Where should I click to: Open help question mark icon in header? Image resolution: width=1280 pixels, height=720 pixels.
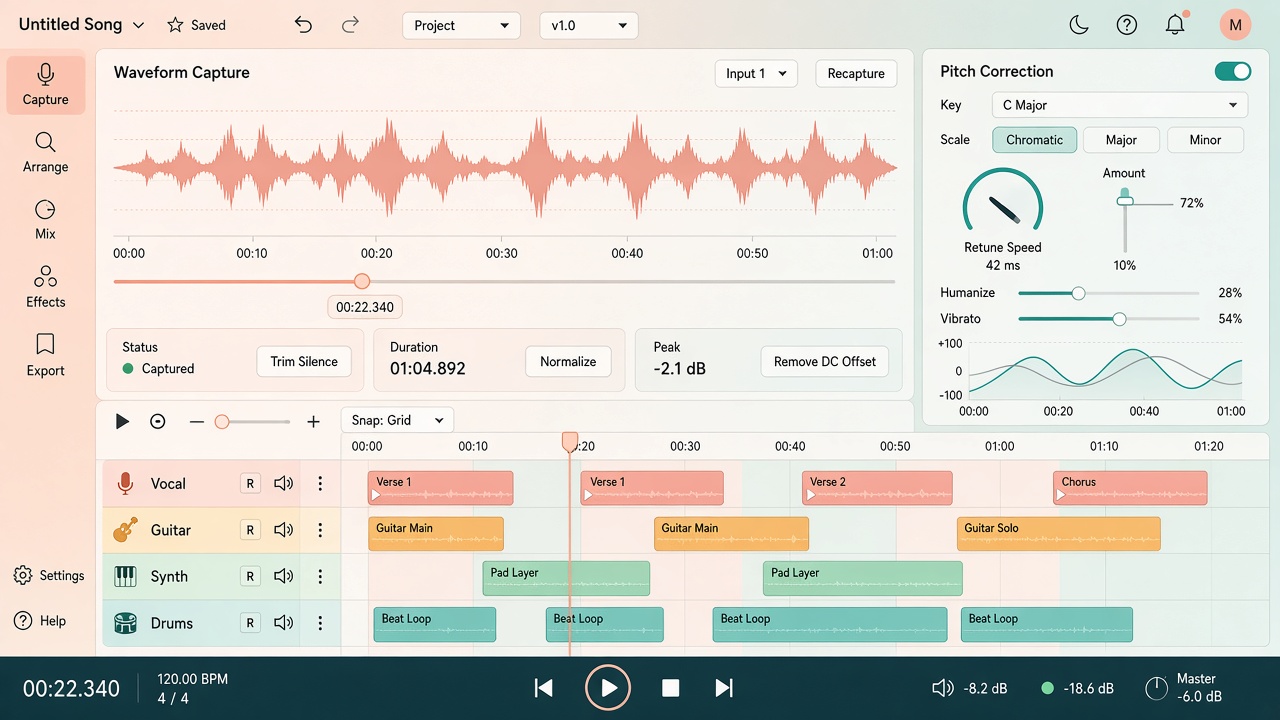1127,25
